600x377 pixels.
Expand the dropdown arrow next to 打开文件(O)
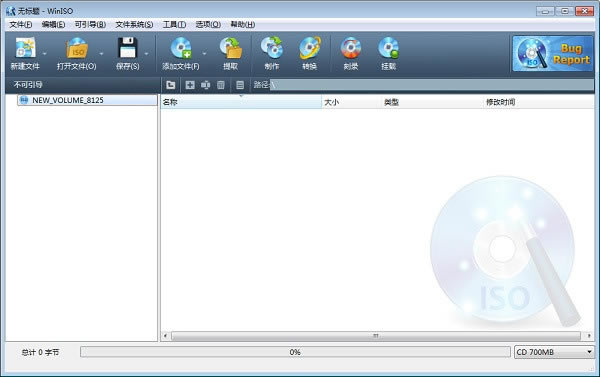pyautogui.click(x=101, y=54)
